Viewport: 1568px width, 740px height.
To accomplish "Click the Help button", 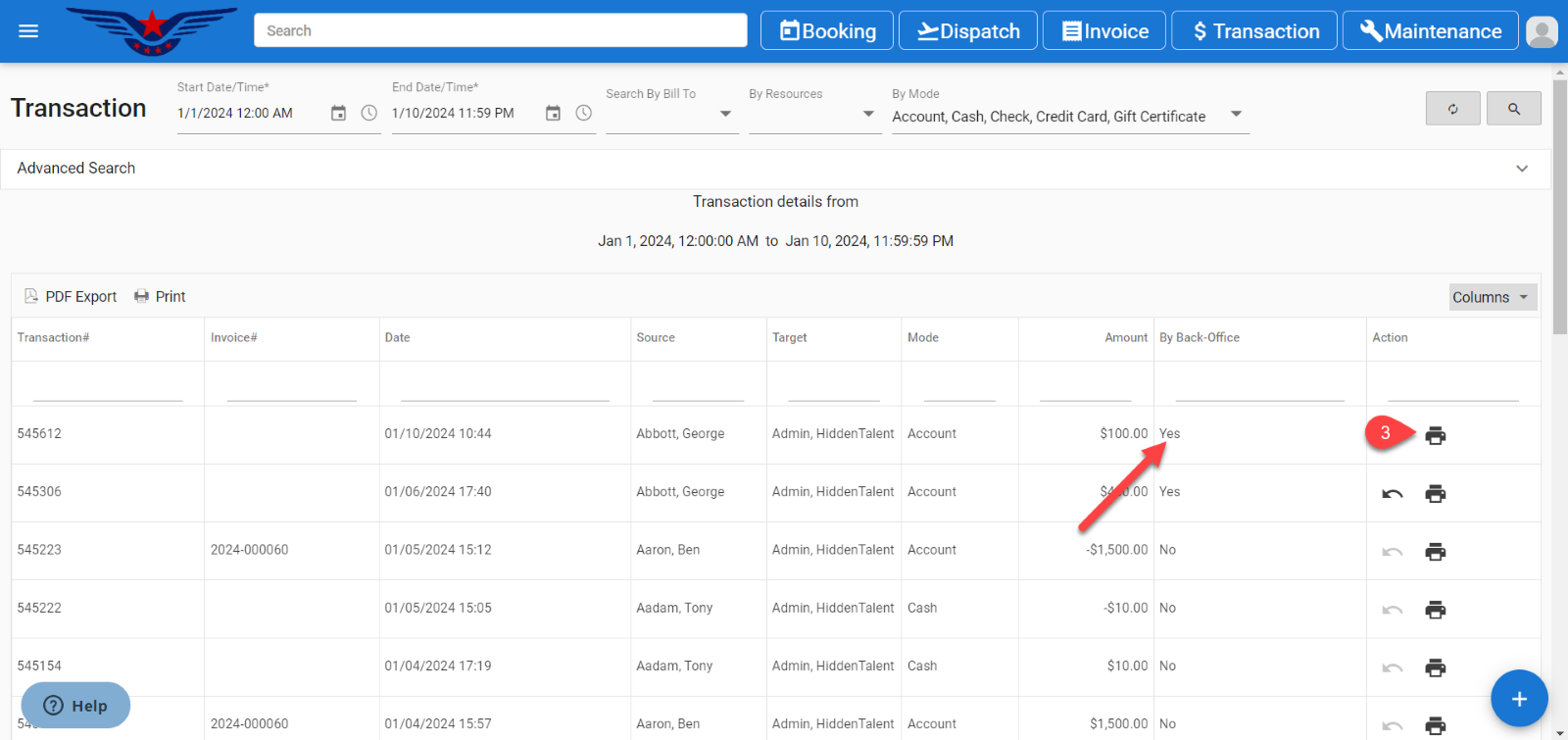I will pos(75,706).
